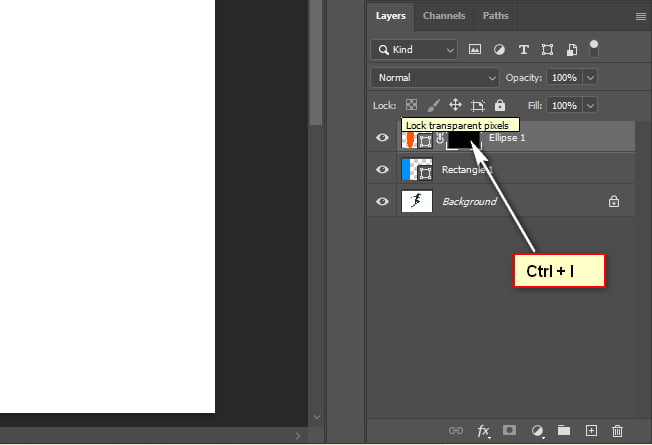Screen dimensions: 652x445
Task: Switch to the Paths tab
Action: 495,16
